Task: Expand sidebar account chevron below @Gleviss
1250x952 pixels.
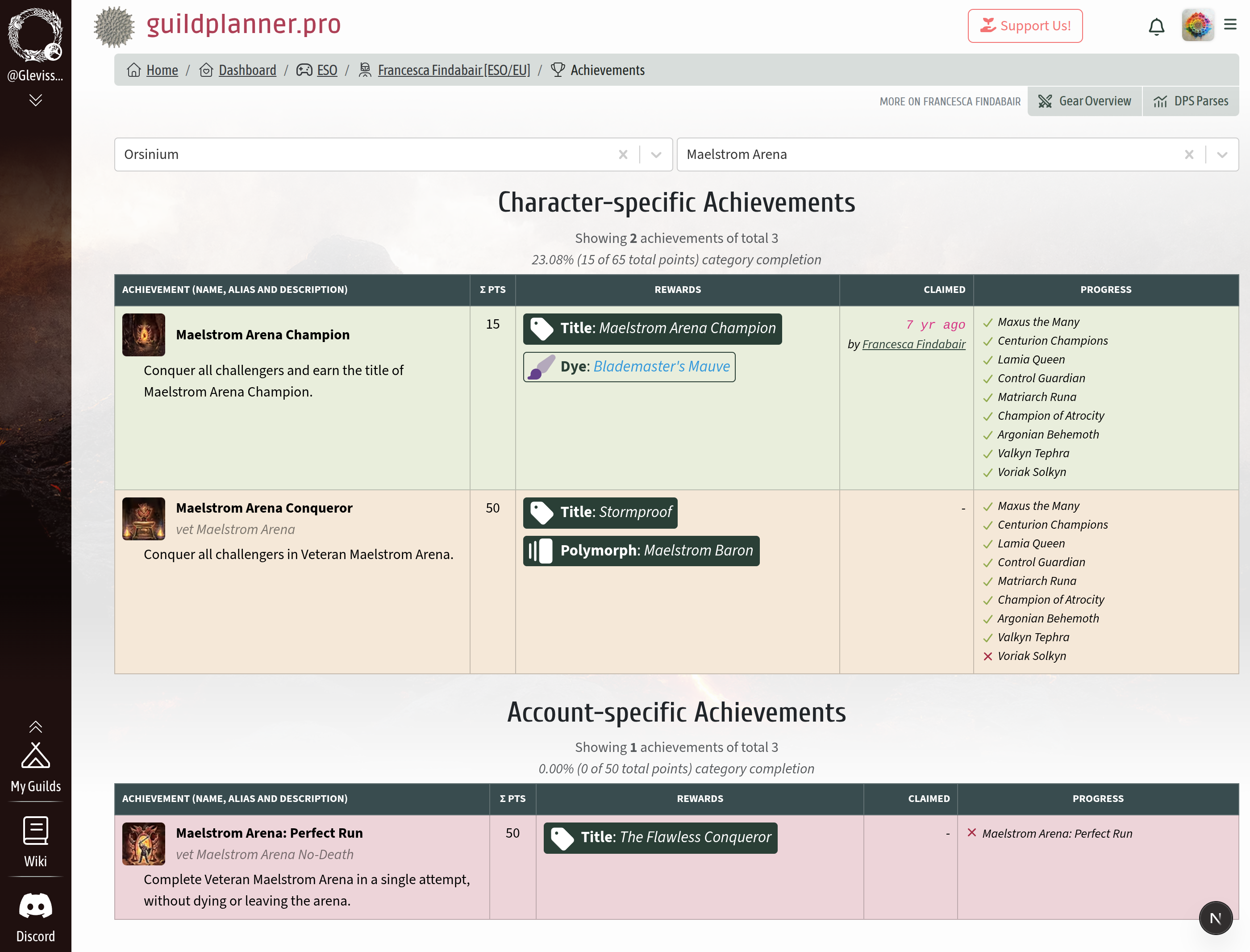Action: click(36, 100)
